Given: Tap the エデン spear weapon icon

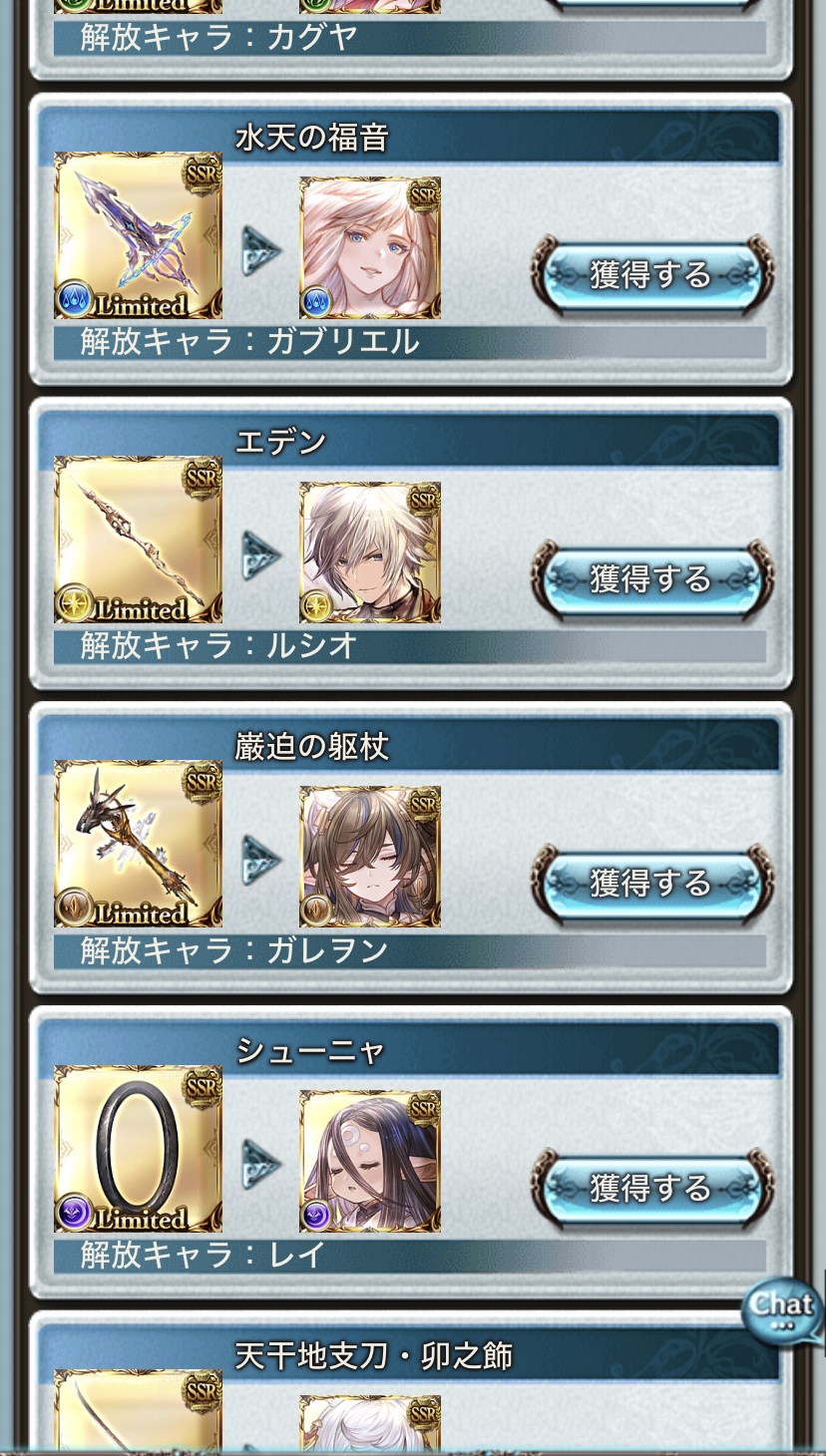Looking at the screenshot, I should [138, 540].
